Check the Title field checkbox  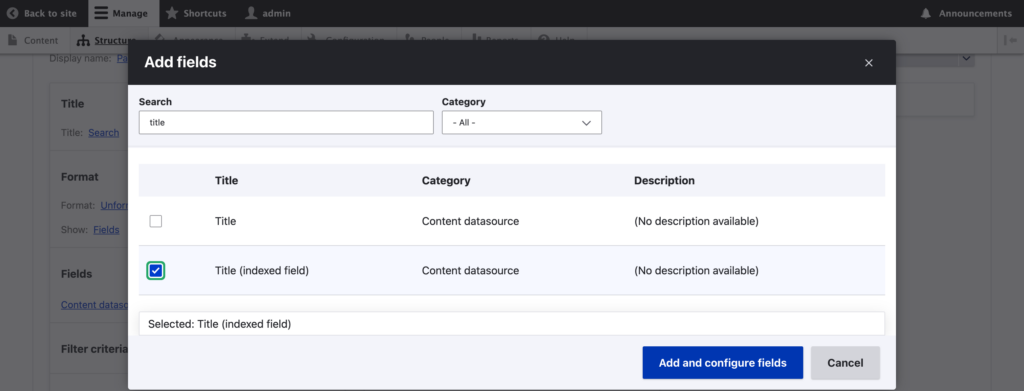(155, 221)
